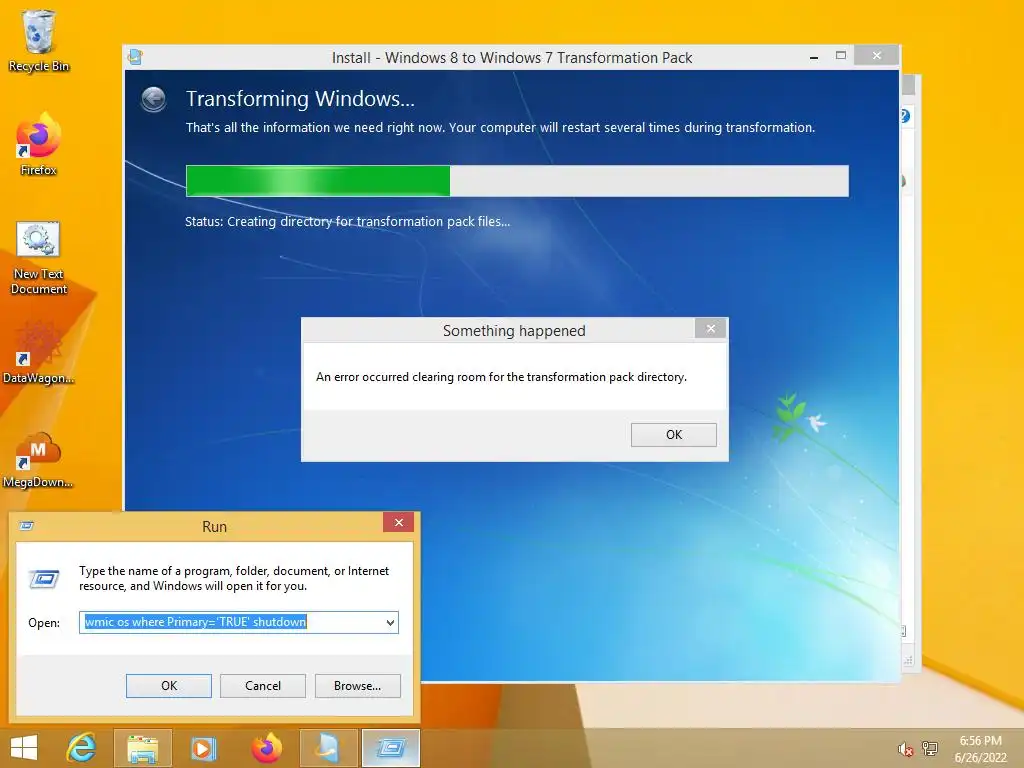Select the MegaDownloader desktop shortcut
Image resolution: width=1024 pixels, height=768 pixels.
[39, 459]
